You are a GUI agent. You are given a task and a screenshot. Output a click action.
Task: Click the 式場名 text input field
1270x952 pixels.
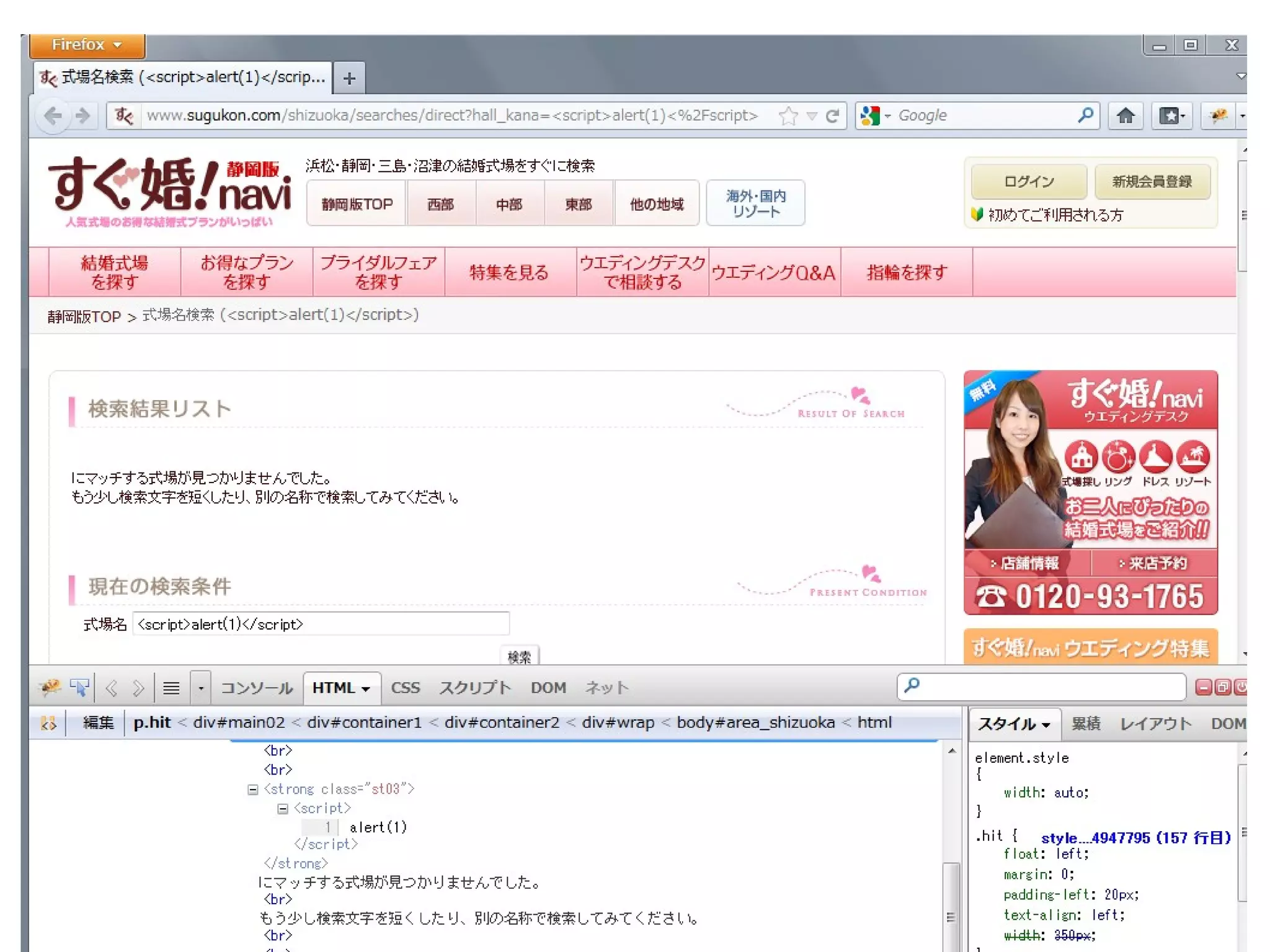(321, 624)
